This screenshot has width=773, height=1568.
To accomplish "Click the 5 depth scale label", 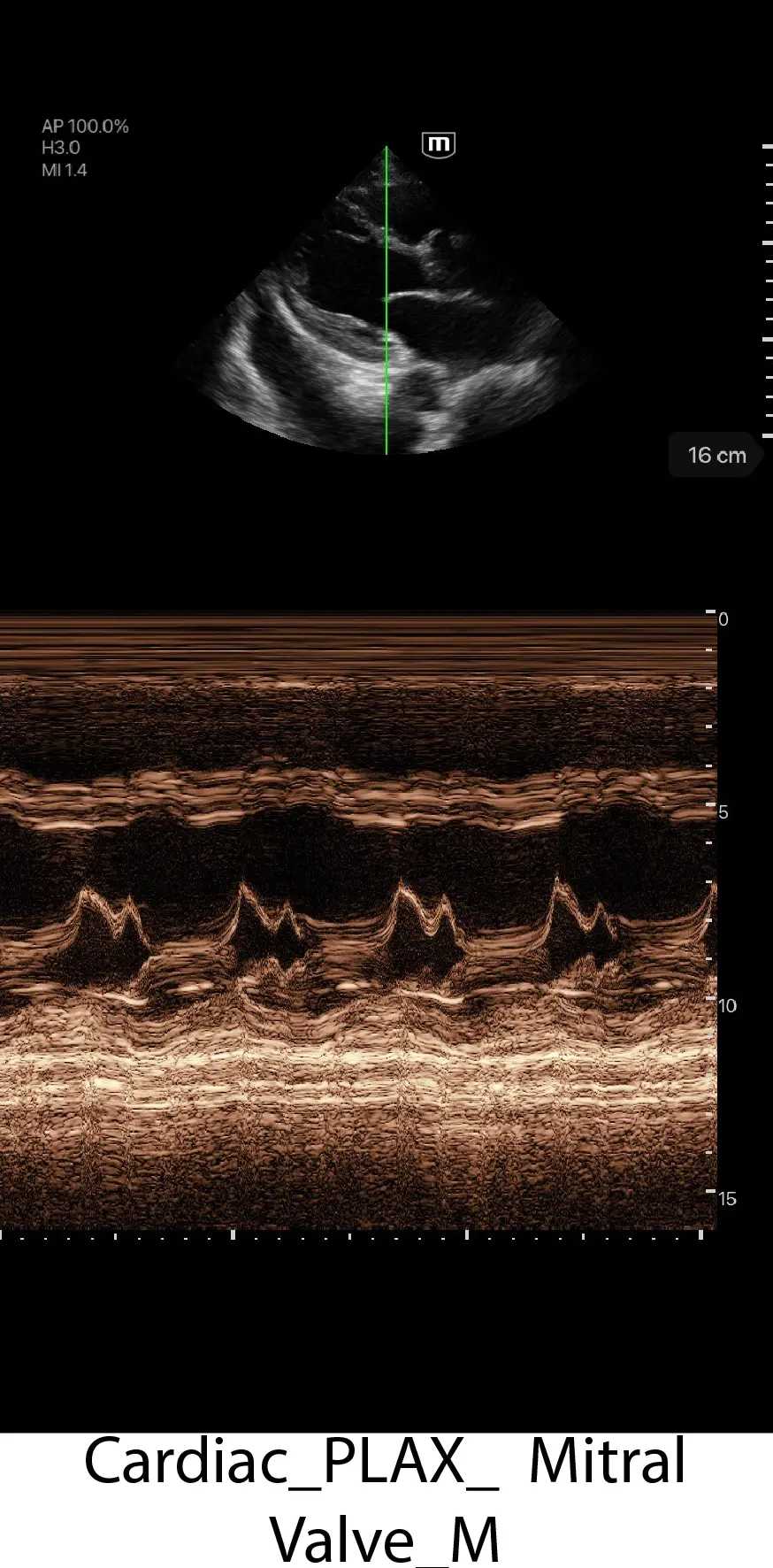I will pos(723,812).
